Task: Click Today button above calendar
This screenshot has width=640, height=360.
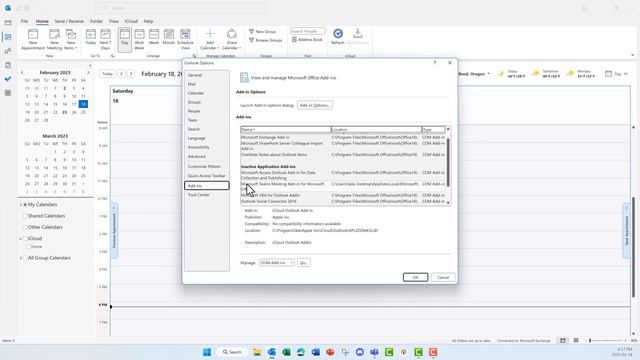Action: click(107, 74)
